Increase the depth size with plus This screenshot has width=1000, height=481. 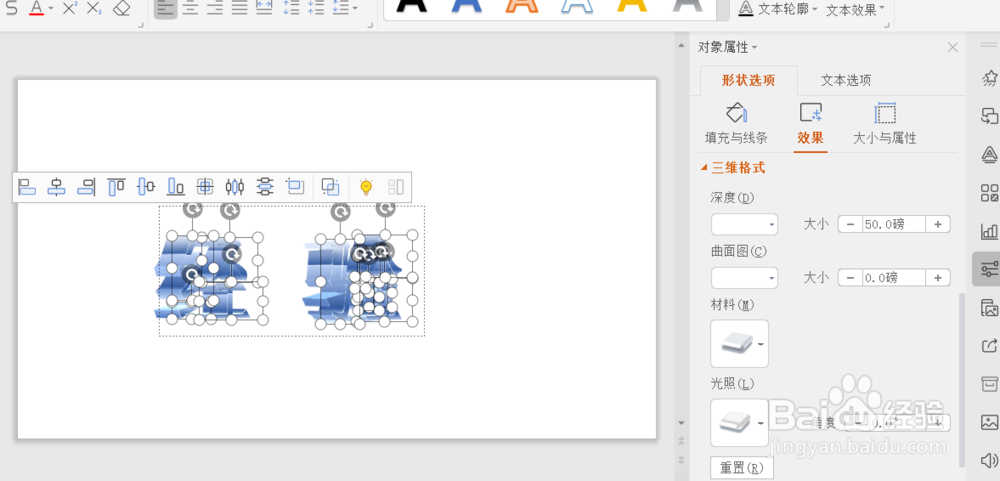click(x=938, y=225)
